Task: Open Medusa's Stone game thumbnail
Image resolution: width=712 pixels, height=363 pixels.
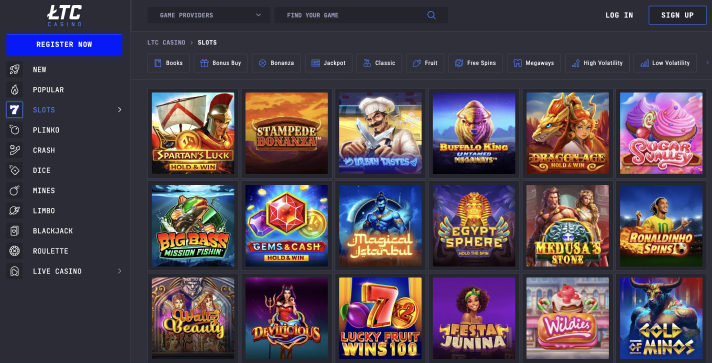Action: tap(567, 226)
